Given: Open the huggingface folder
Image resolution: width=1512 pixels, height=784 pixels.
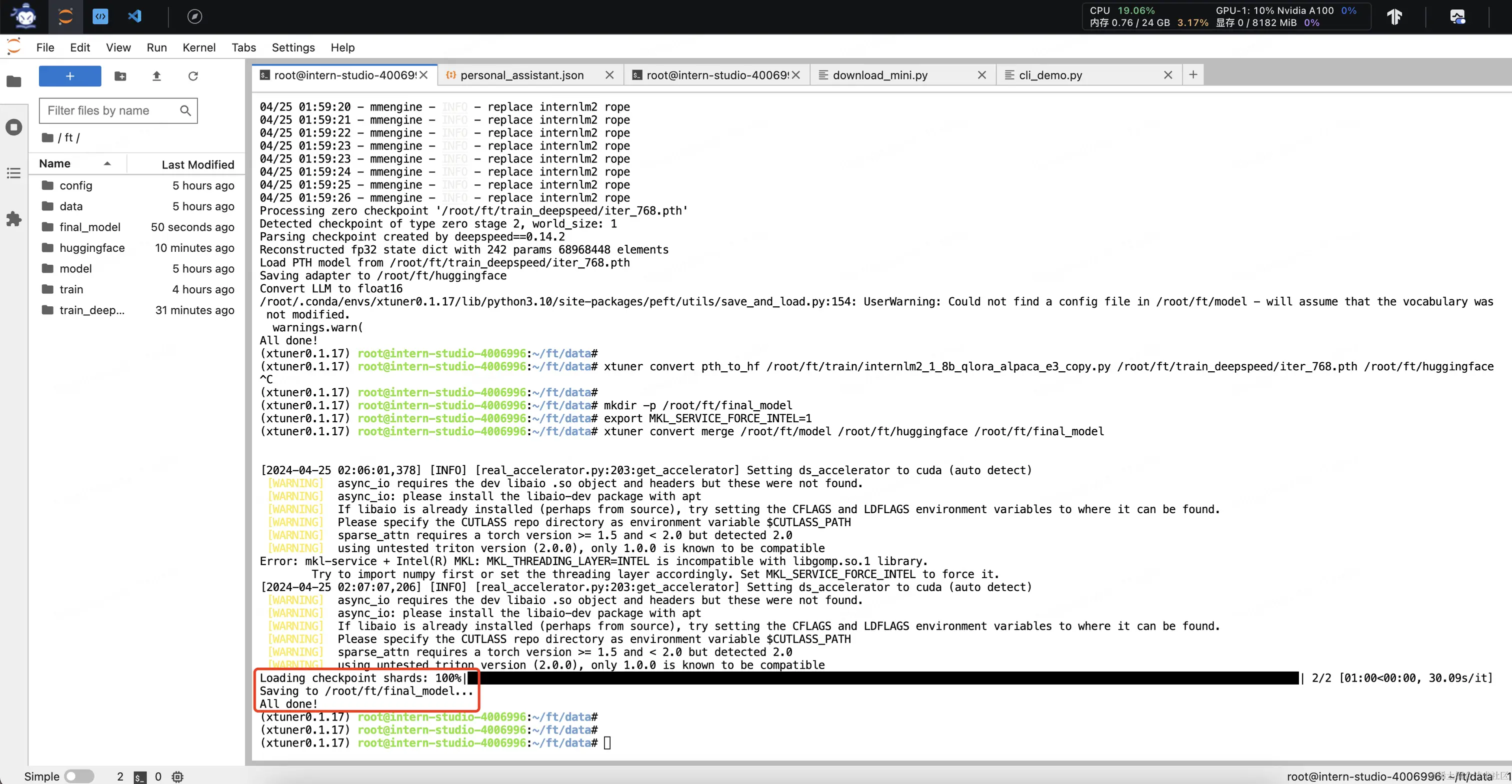Looking at the screenshot, I should [91, 247].
